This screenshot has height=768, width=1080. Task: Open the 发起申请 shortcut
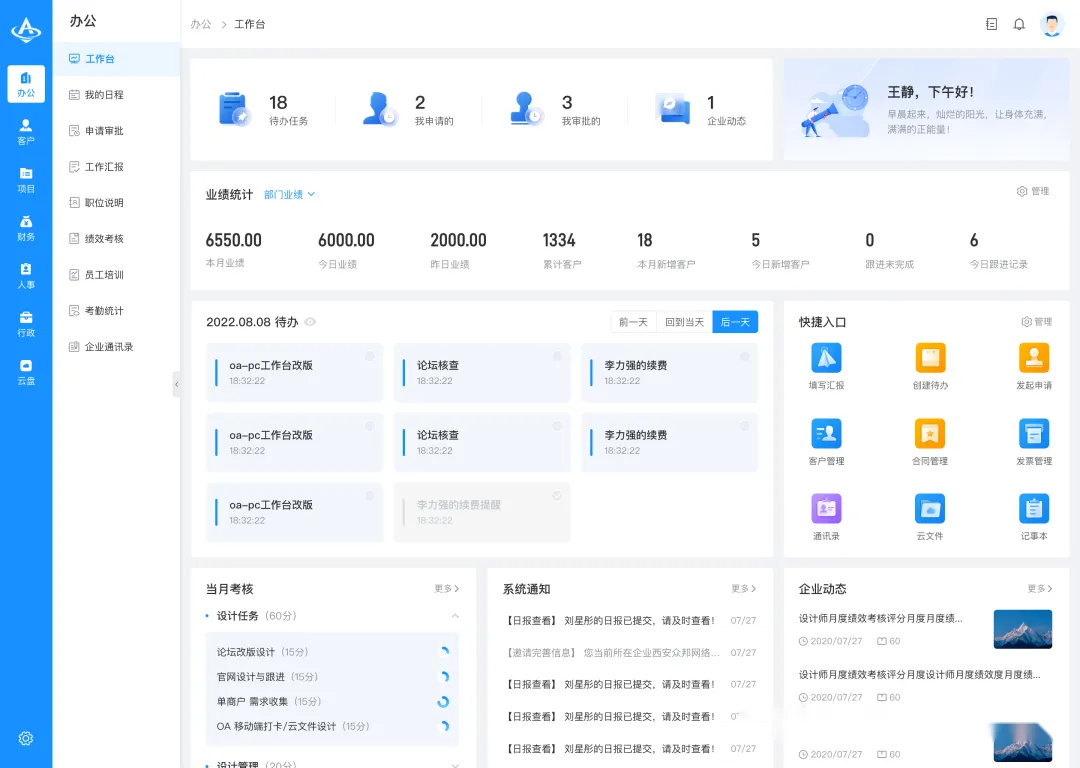click(x=1034, y=358)
